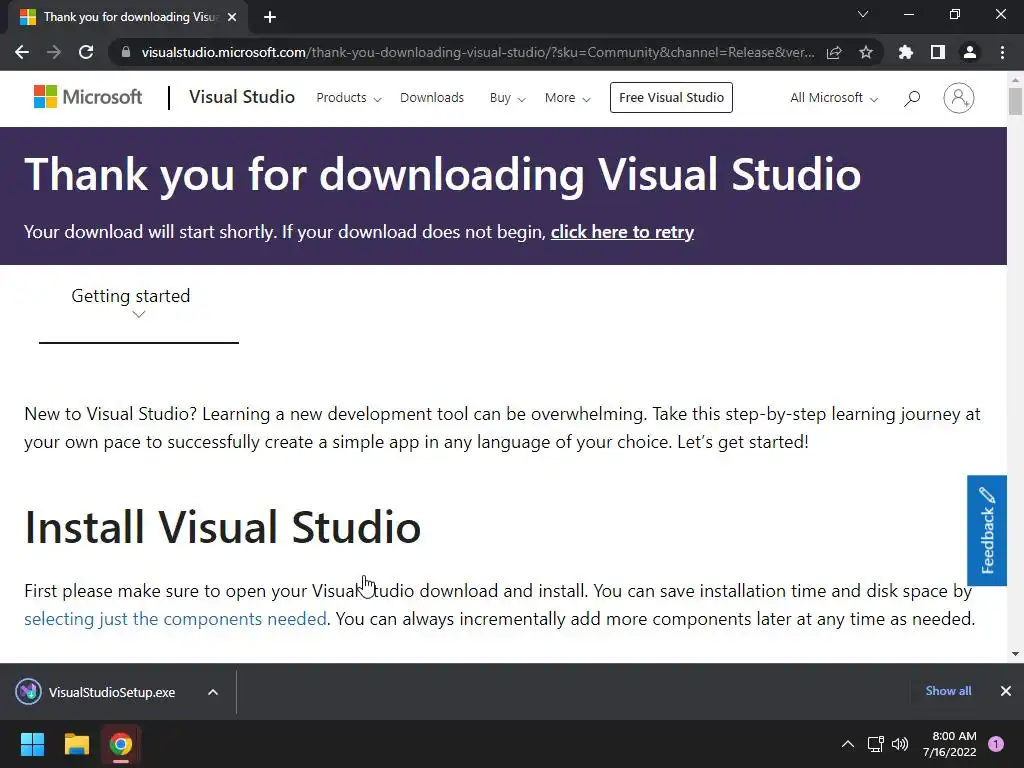Open the clock and date 8:00 AM
1024x768 pixels.
(950, 744)
